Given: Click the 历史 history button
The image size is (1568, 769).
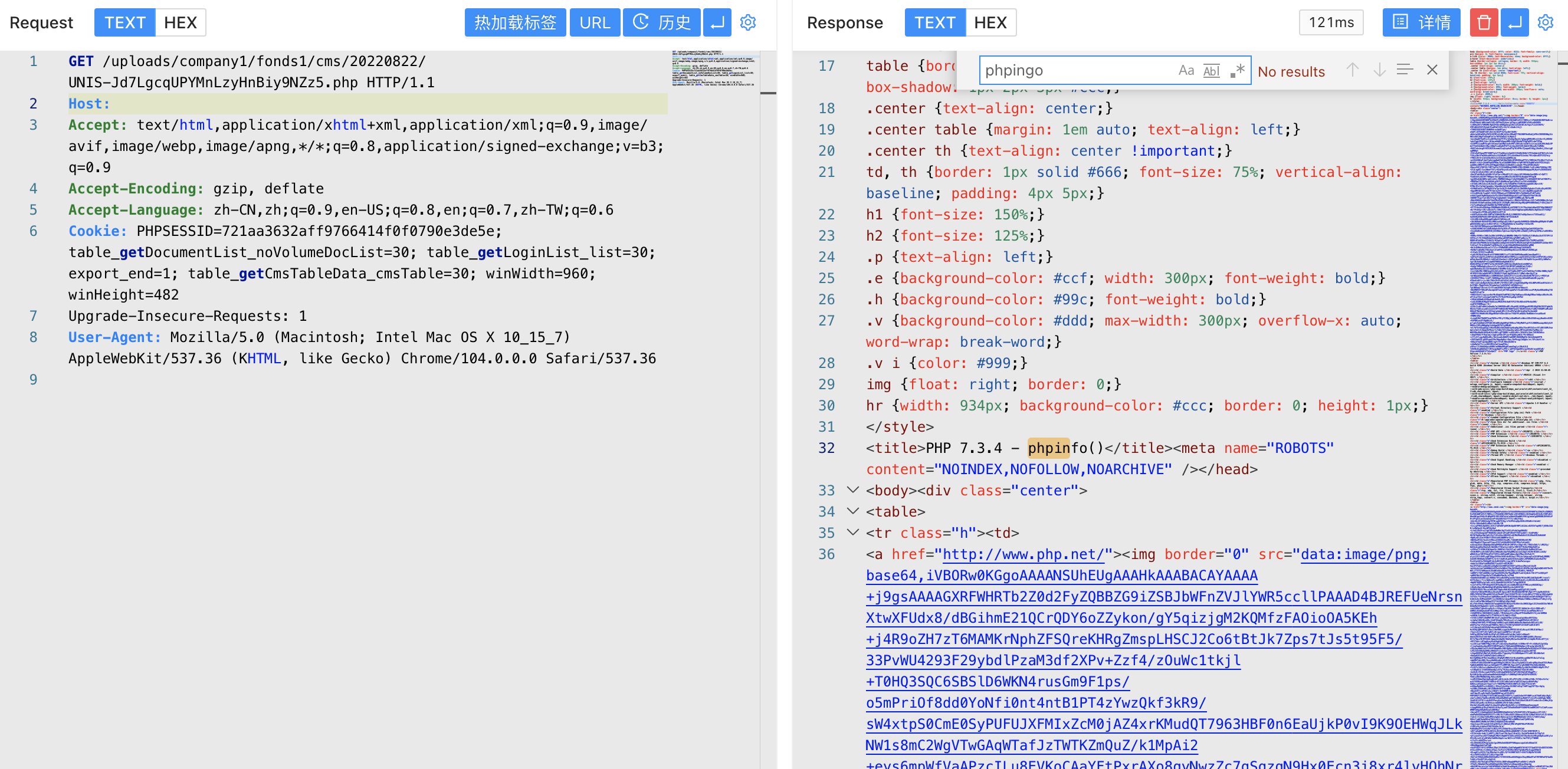Looking at the screenshot, I should coord(662,22).
